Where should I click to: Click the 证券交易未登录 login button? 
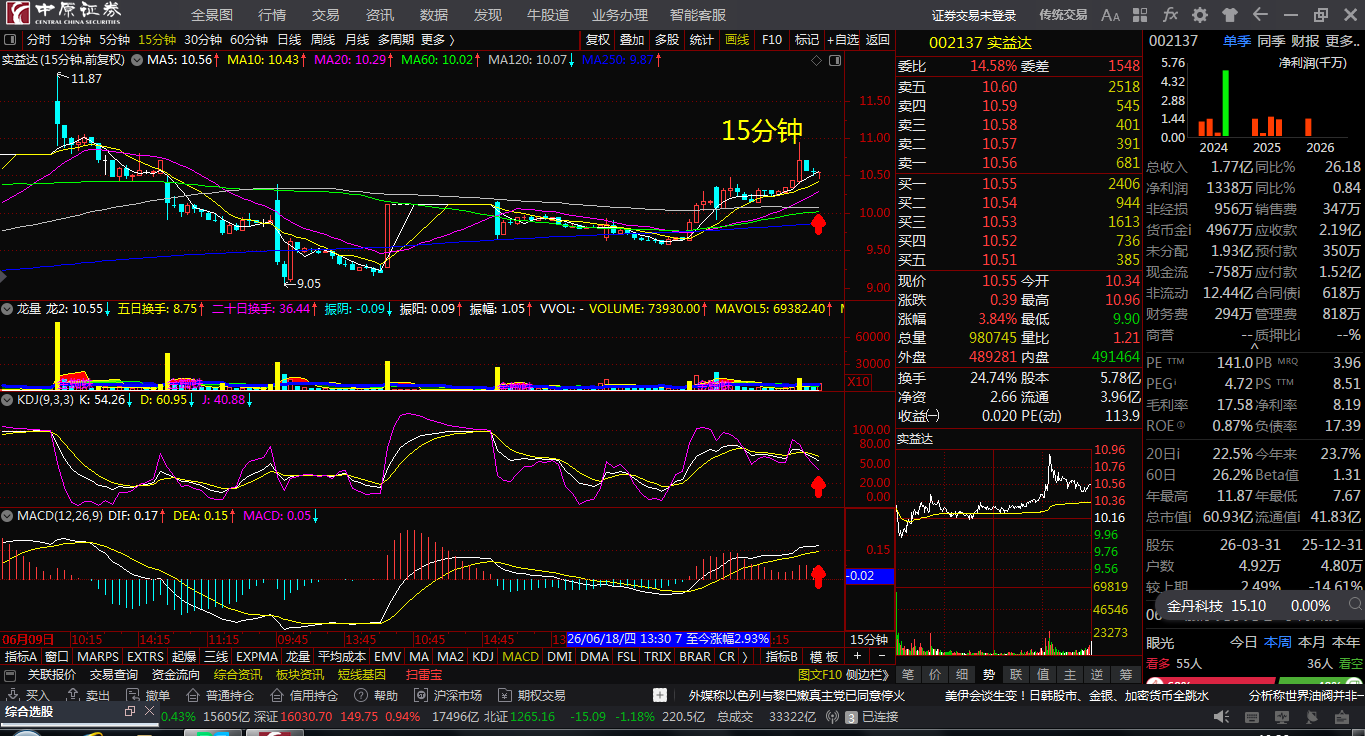[974, 15]
